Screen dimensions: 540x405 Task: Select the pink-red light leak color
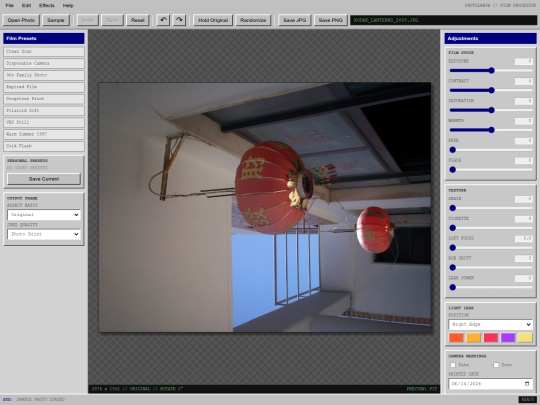490,338
